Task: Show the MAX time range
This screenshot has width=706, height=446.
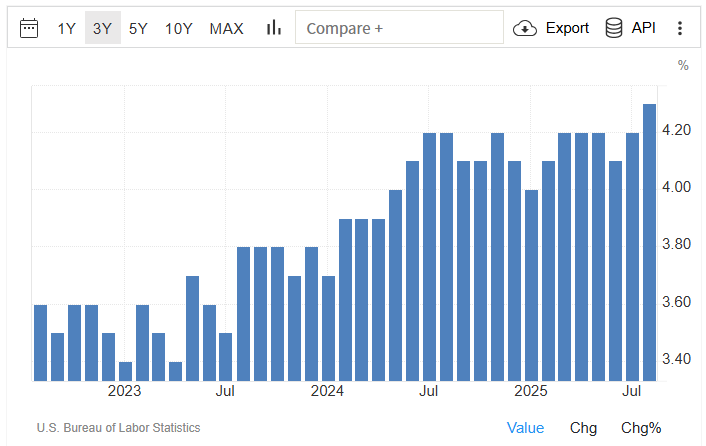Action: [226, 28]
